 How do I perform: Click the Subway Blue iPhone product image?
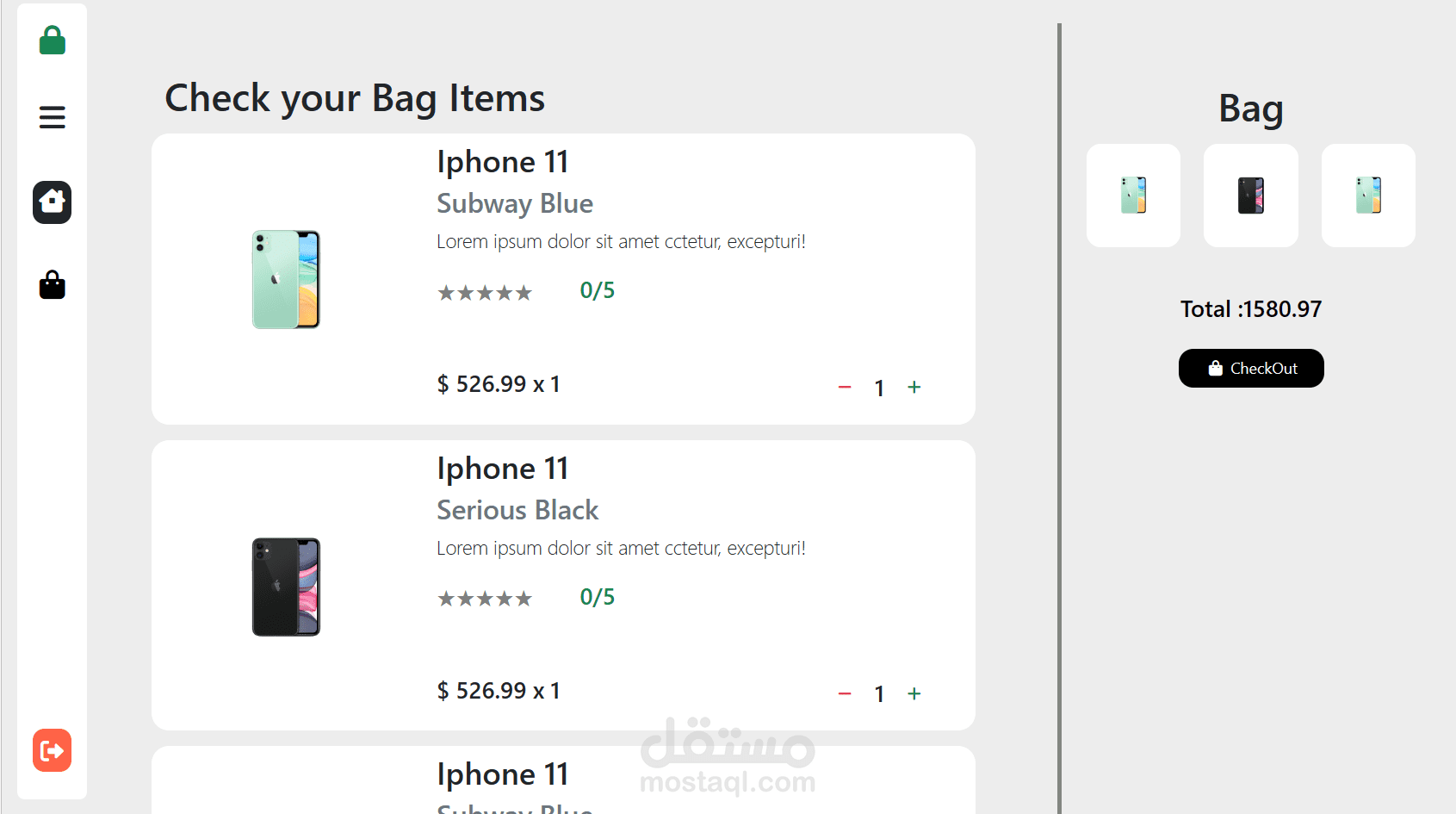[286, 279]
